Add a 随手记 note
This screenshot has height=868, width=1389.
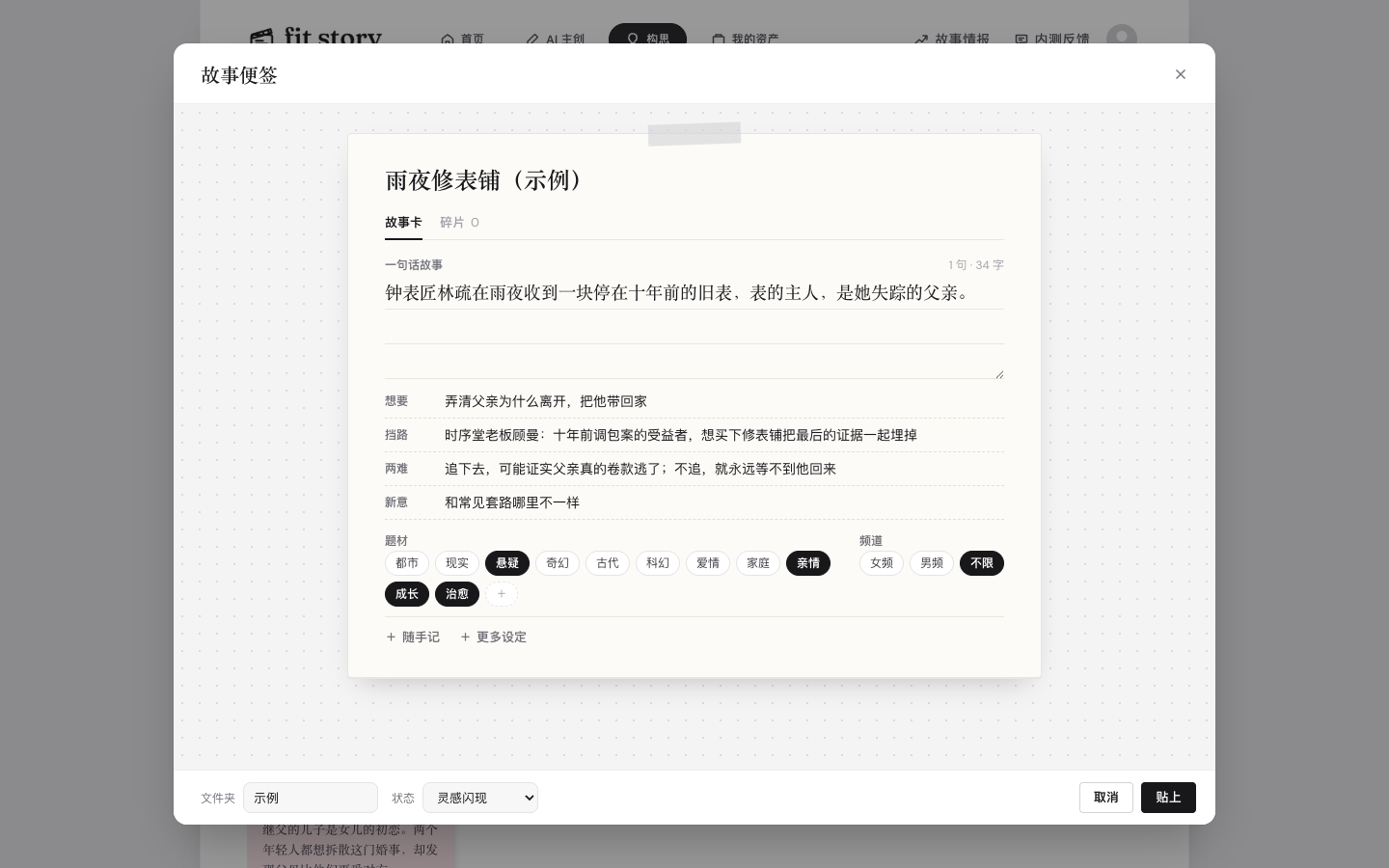click(x=413, y=637)
